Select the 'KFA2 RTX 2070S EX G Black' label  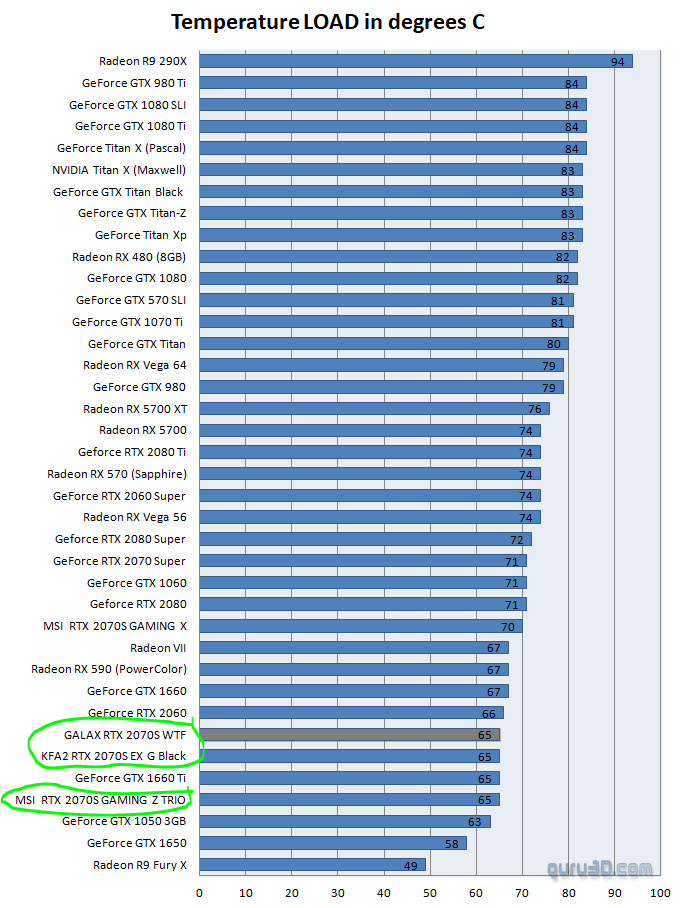[114, 756]
